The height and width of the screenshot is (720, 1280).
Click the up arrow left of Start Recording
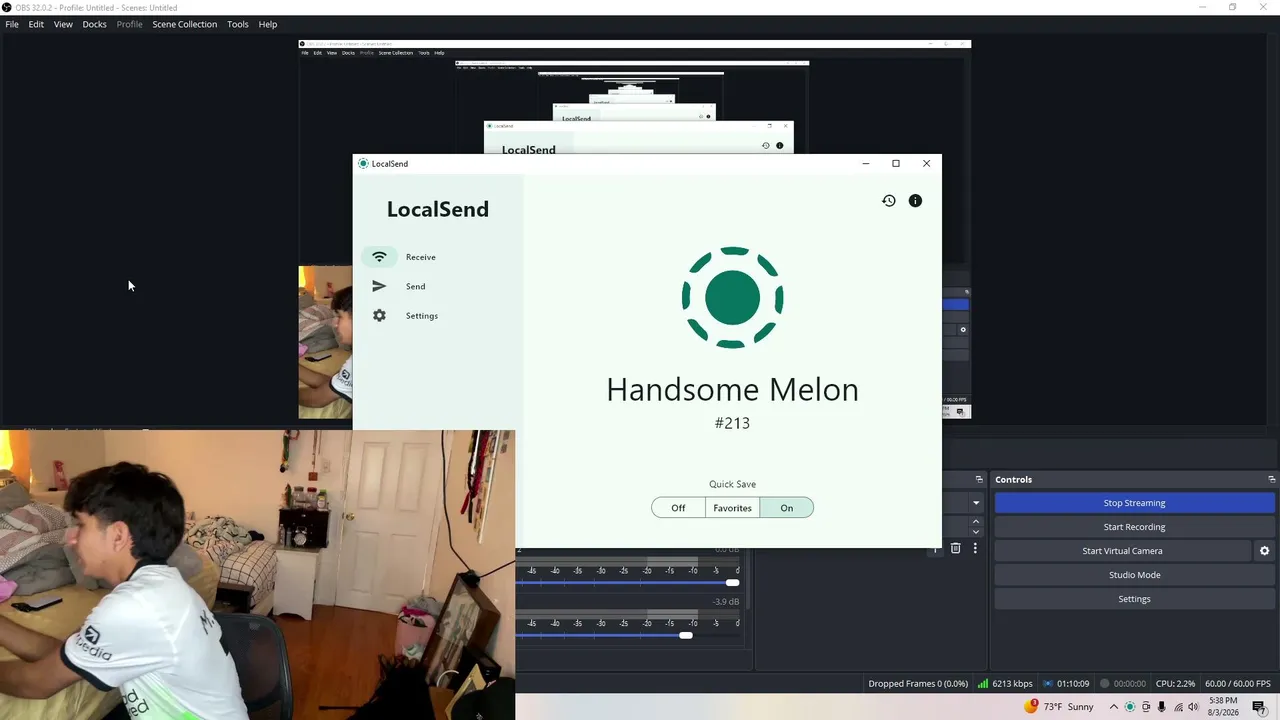coord(976,521)
